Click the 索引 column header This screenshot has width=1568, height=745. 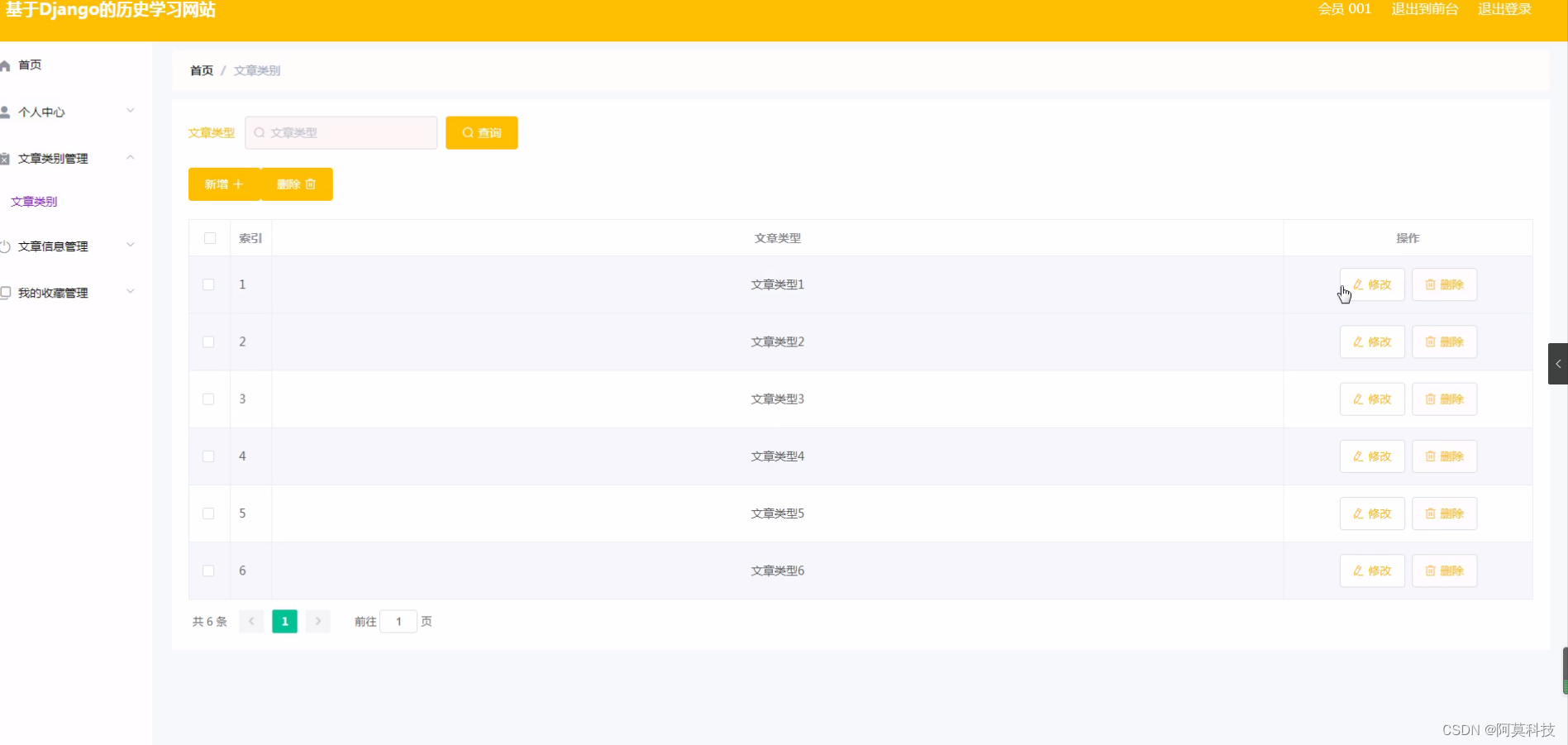[x=250, y=238]
